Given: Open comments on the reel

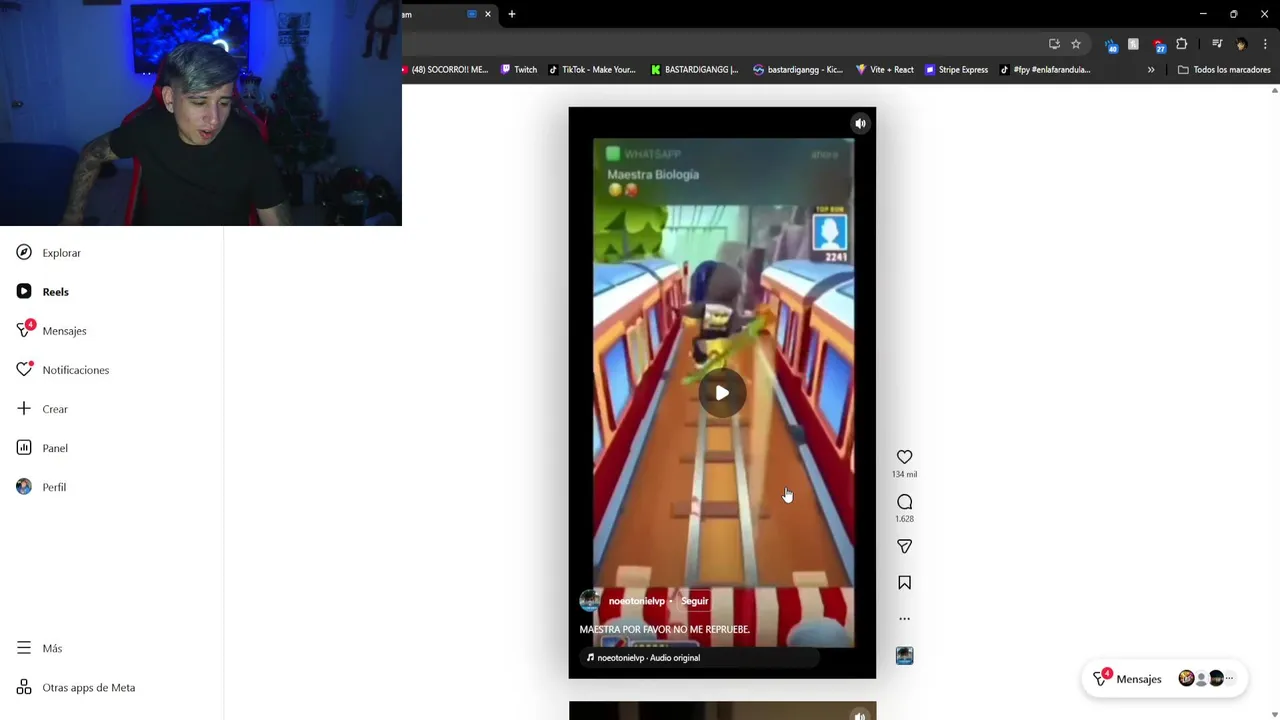Looking at the screenshot, I should click(x=904, y=502).
